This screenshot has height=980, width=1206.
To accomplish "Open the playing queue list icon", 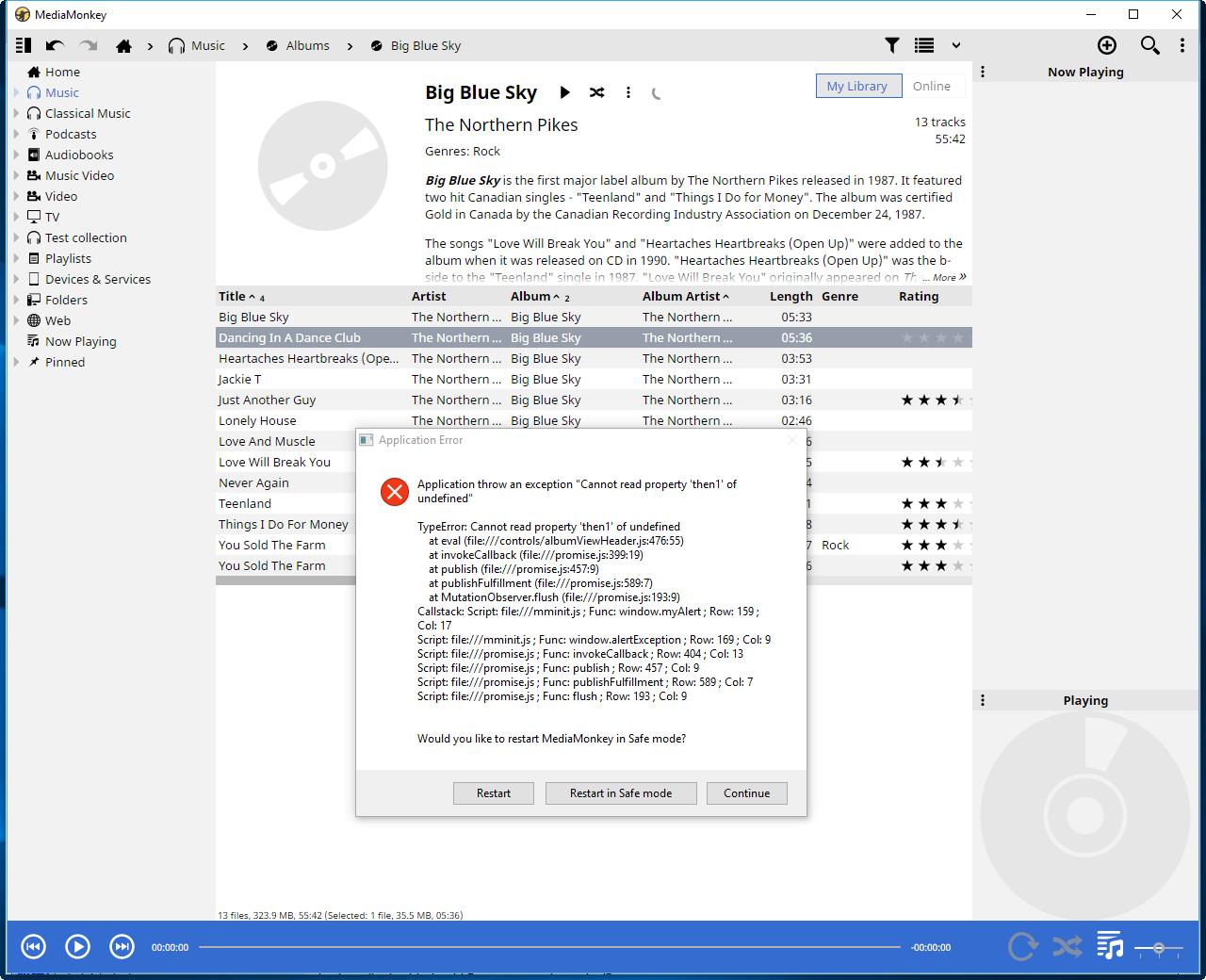I will pyautogui.click(x=1110, y=946).
